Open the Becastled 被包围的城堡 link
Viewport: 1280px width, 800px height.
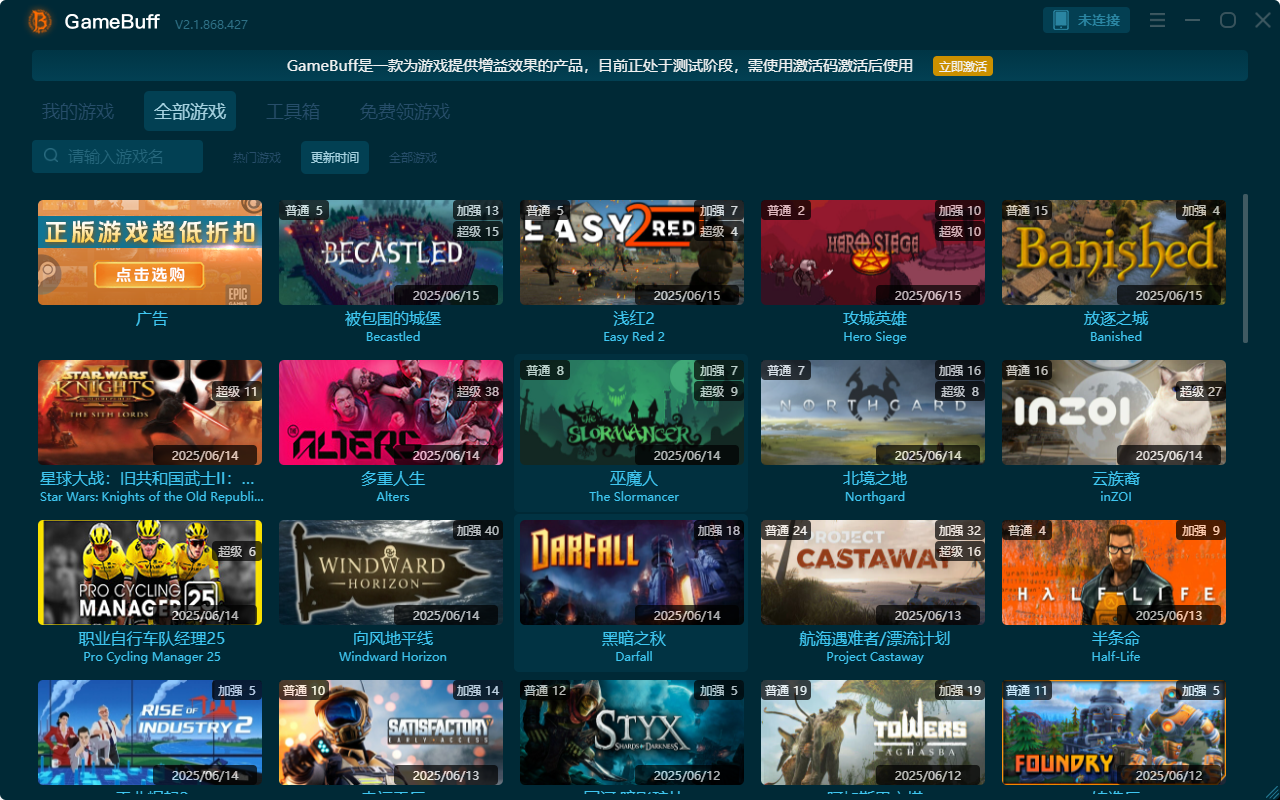(392, 317)
